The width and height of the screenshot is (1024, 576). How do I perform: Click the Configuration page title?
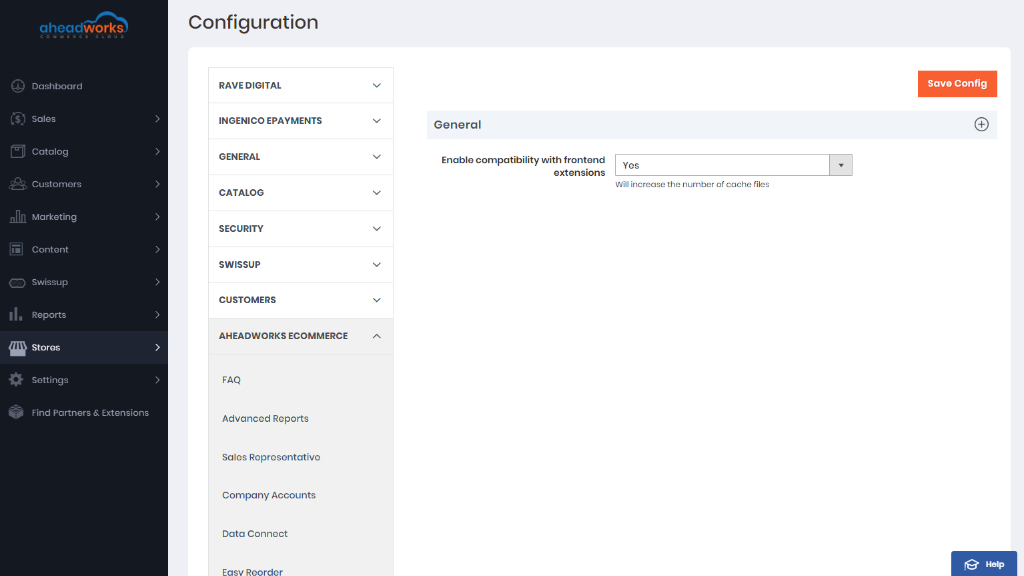(x=253, y=22)
